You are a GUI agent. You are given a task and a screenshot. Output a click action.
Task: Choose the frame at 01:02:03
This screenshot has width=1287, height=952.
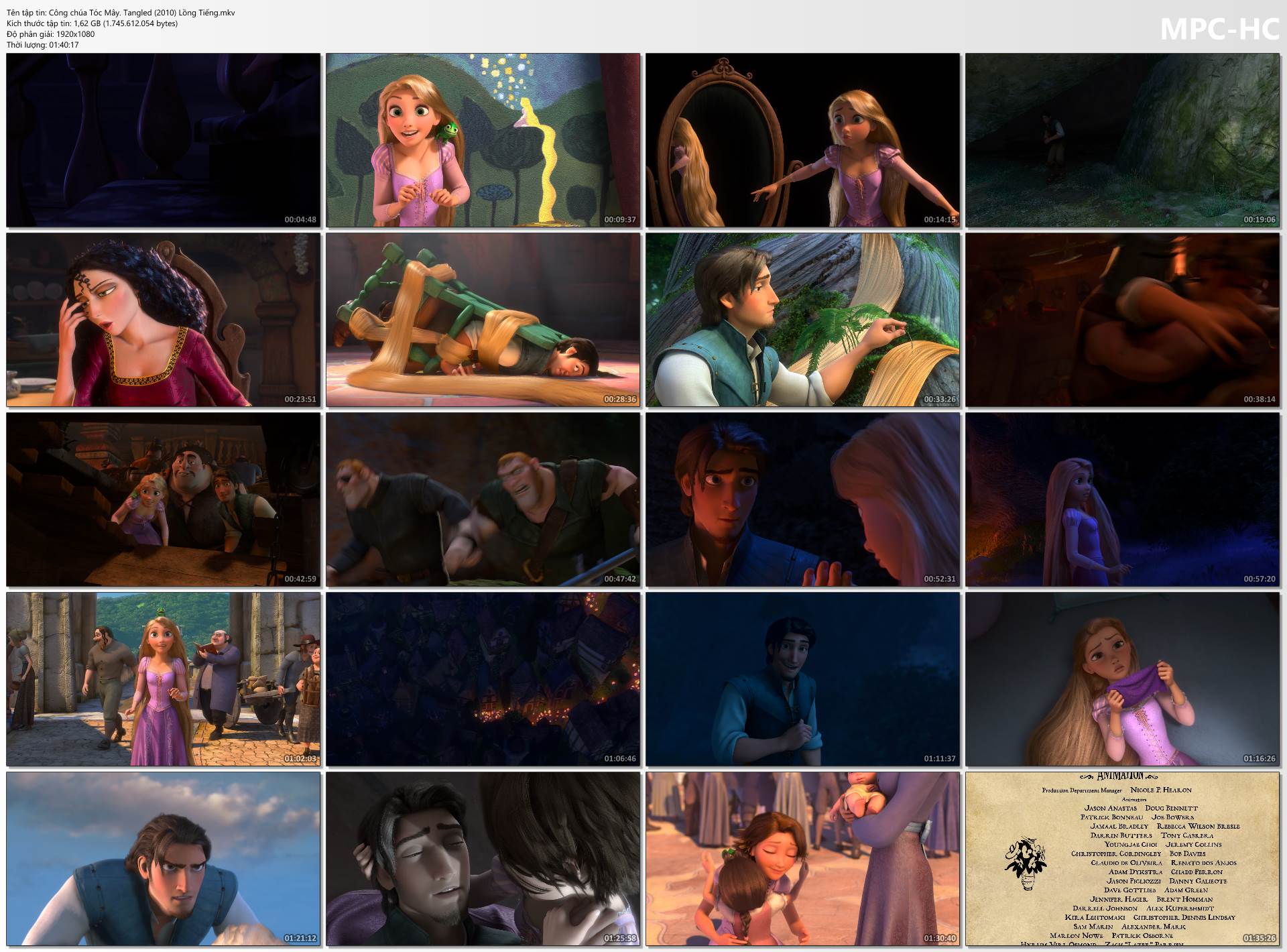tap(164, 679)
